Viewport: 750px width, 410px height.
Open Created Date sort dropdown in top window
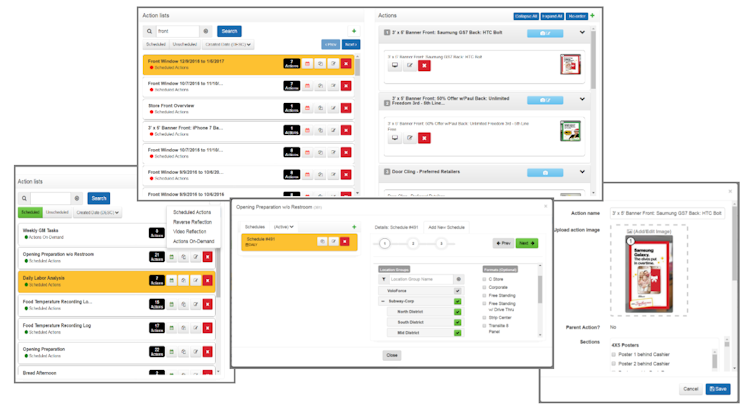228,44
